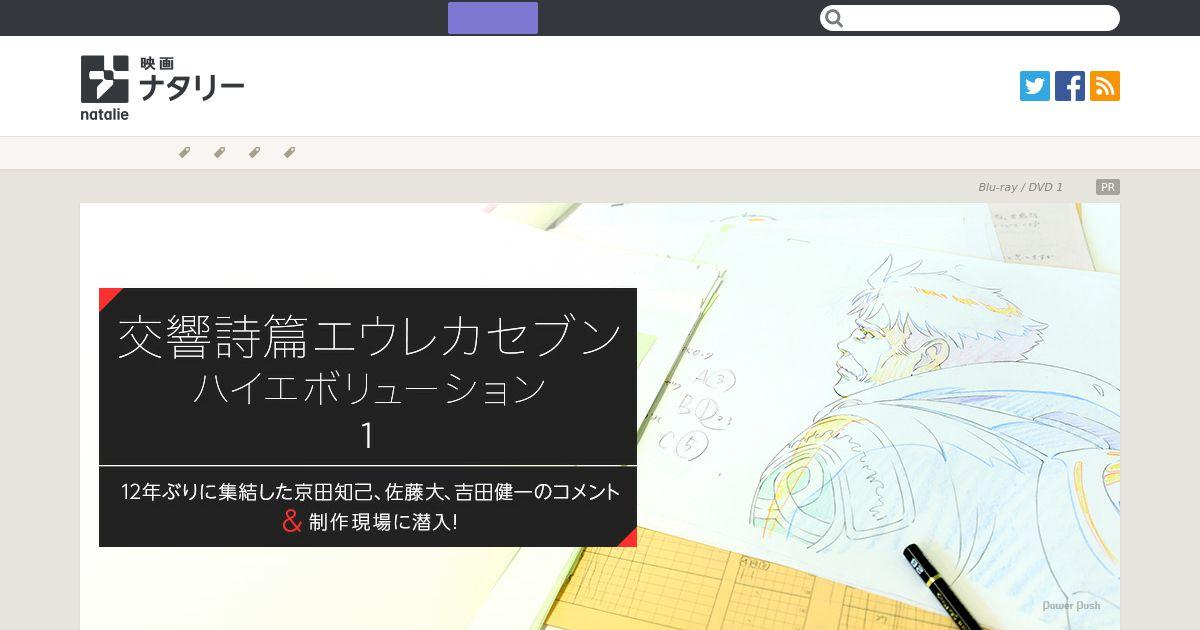Focus the search text field in top bar
This screenshot has width=1200, height=630.
click(x=970, y=18)
